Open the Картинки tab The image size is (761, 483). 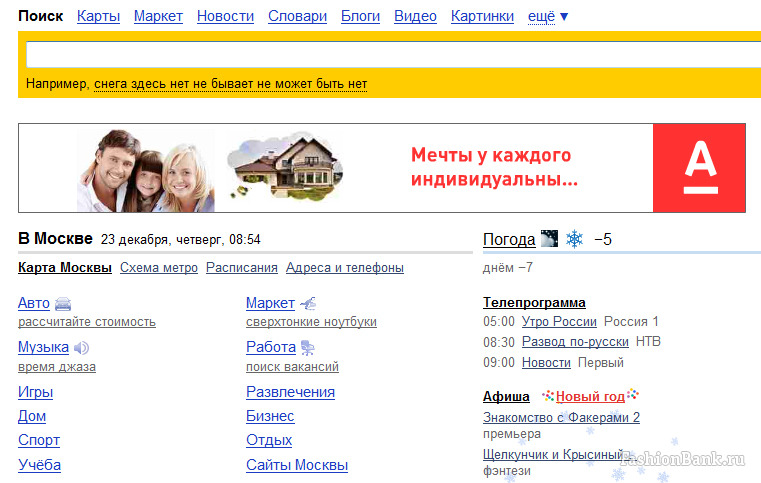[482, 17]
